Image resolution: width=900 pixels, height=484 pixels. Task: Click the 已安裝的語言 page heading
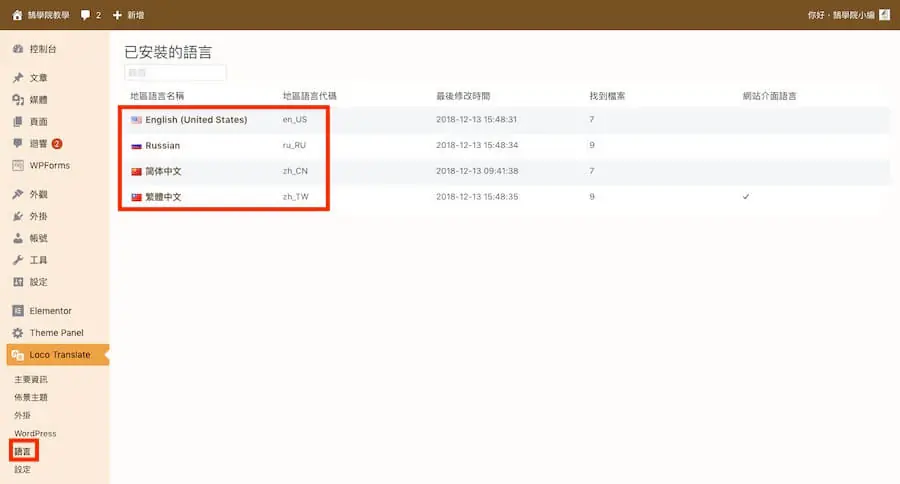point(168,52)
